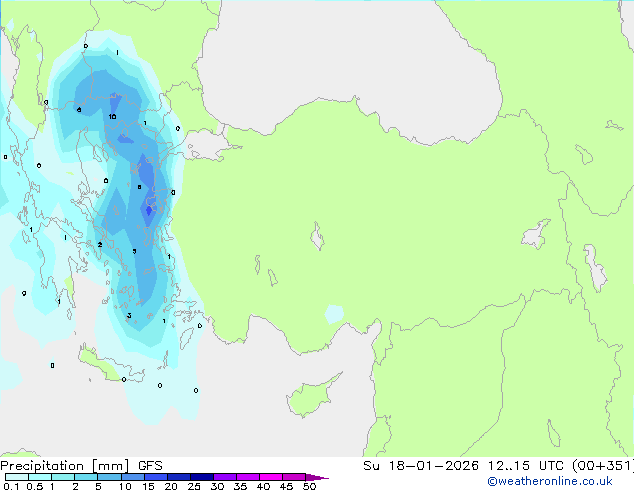
Task: Click the 20–25 mm dark blue legend swatch
Action: point(178,477)
